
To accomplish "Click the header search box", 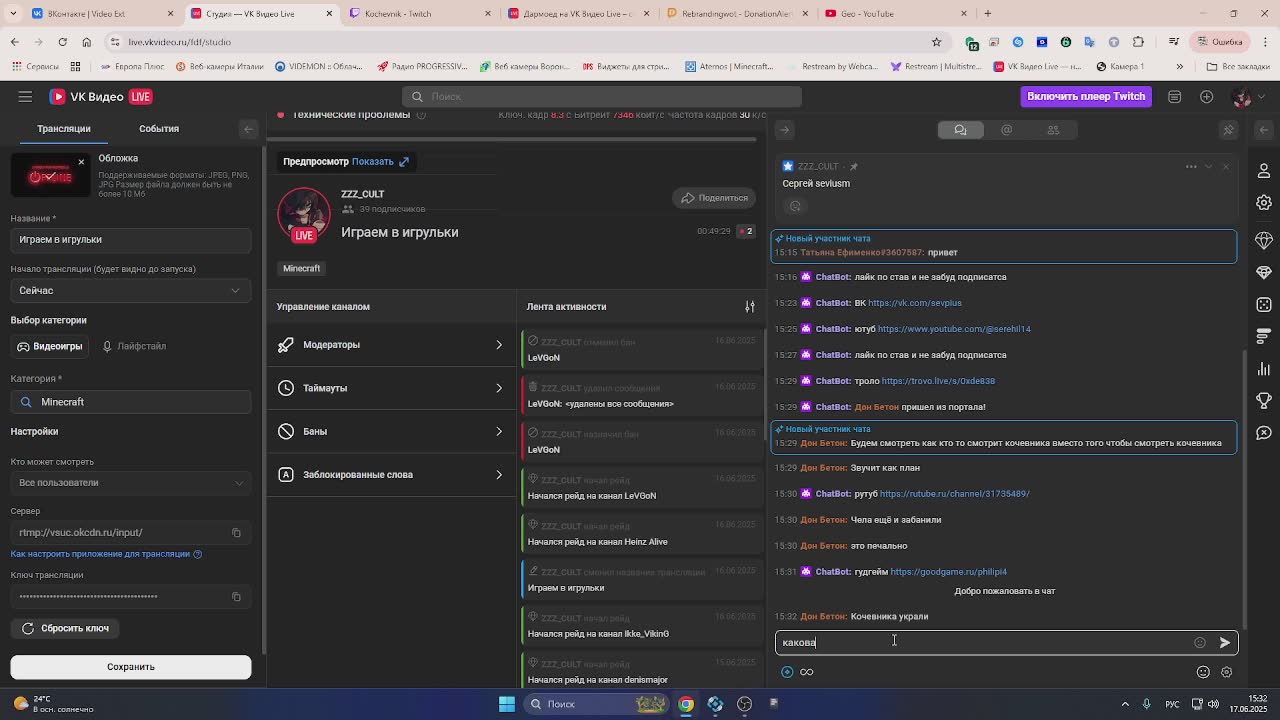I will (602, 96).
